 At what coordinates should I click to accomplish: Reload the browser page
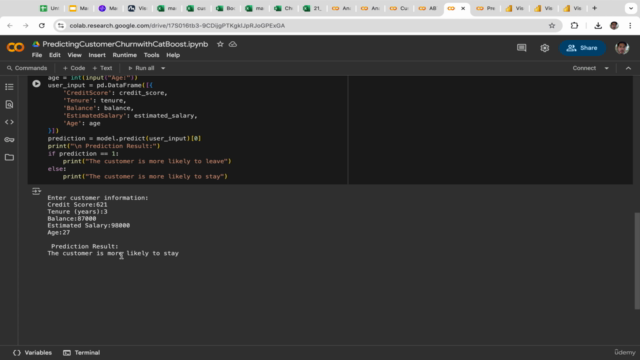[x=42, y=25]
